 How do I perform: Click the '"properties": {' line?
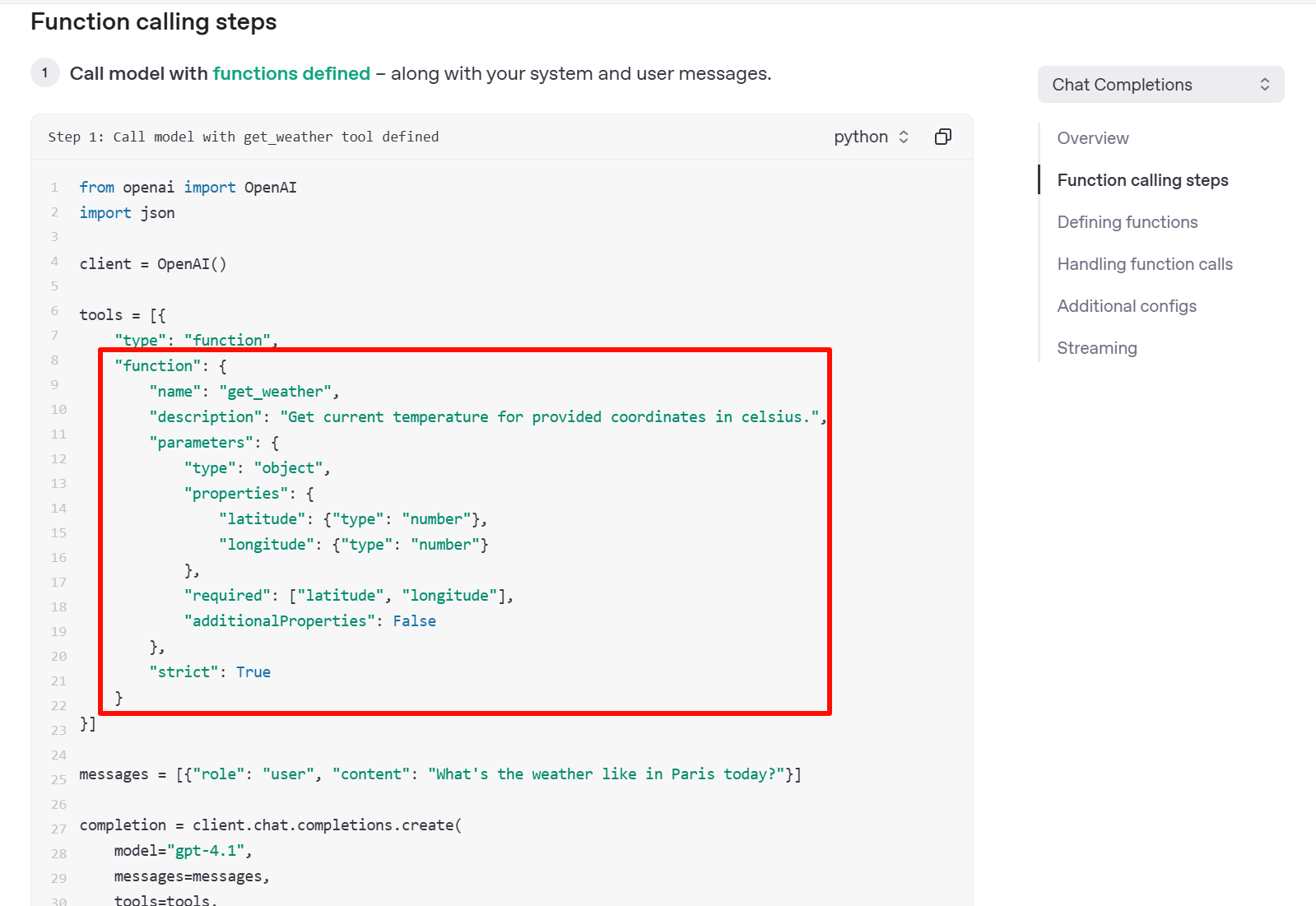[249, 494]
